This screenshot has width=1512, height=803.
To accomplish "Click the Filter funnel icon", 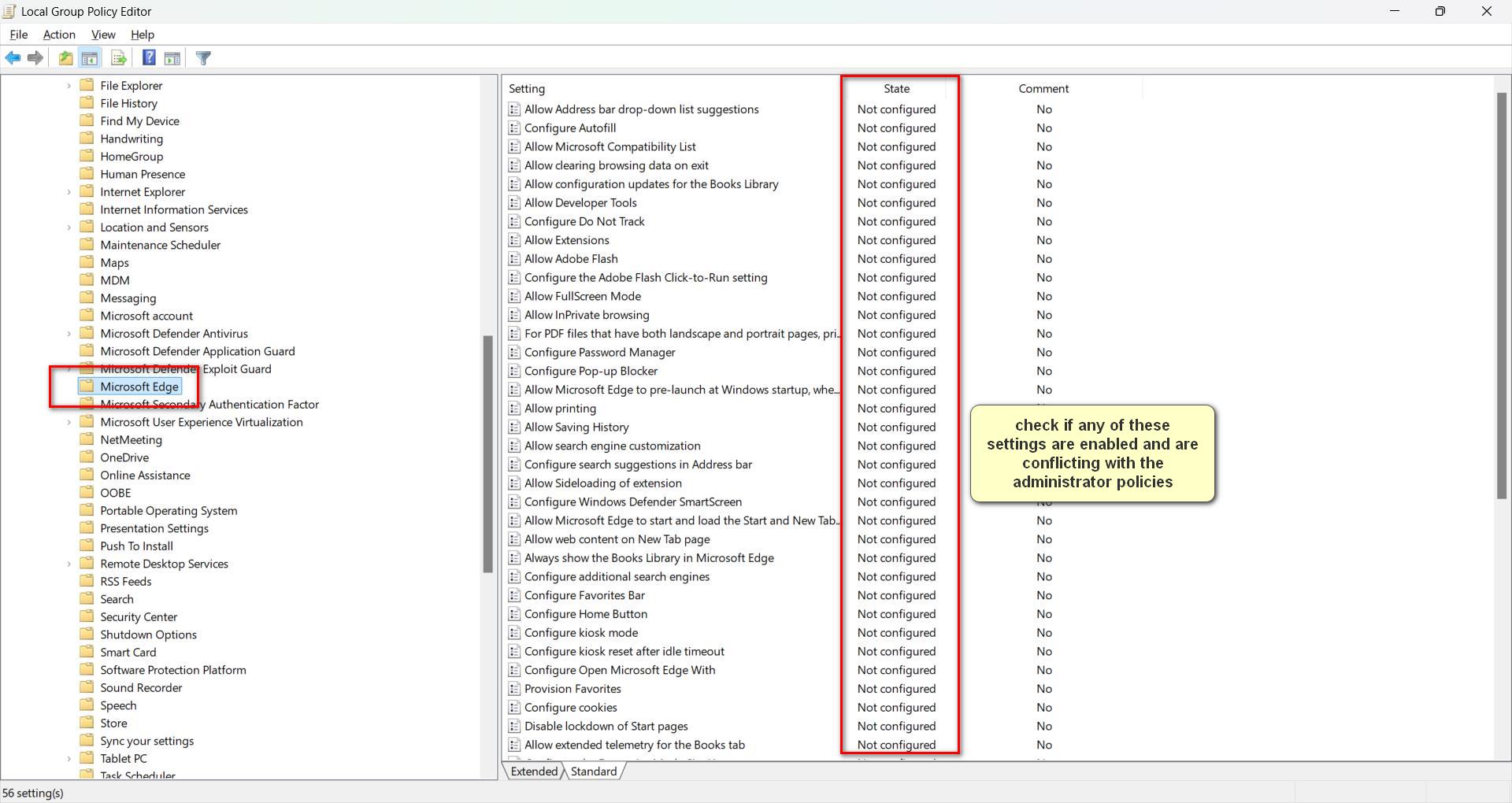I will click(203, 57).
